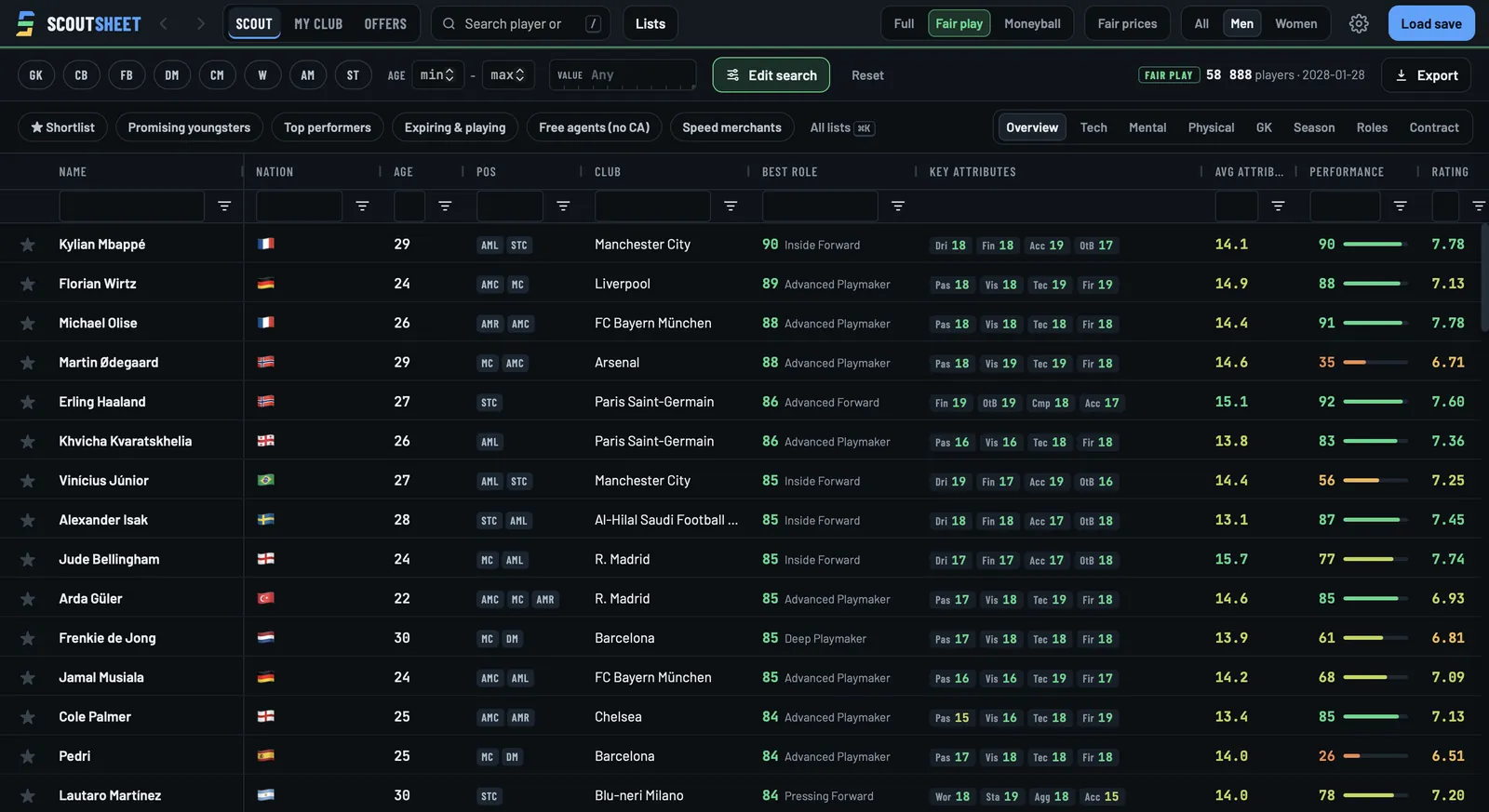Star Khvicha Kvaratskhelia for shortlist
The height and width of the screenshot is (812, 1489).
tap(28, 442)
